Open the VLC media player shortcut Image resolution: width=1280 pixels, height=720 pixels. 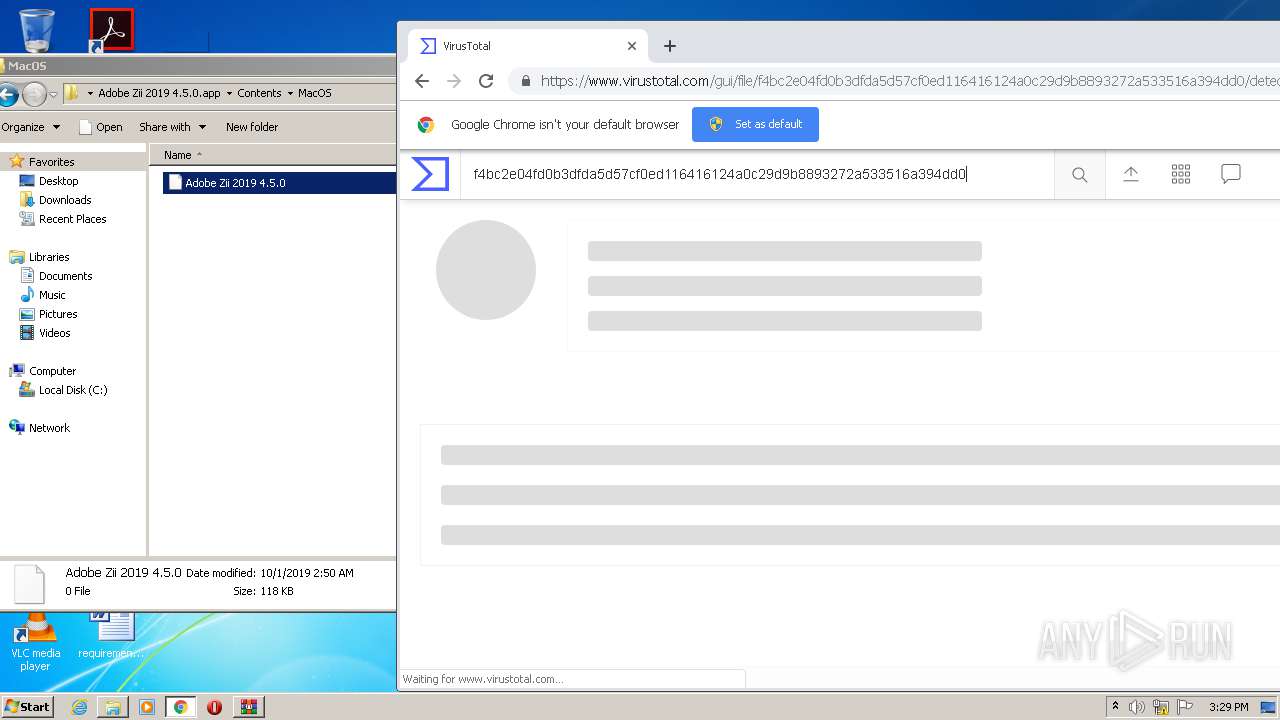(35, 643)
